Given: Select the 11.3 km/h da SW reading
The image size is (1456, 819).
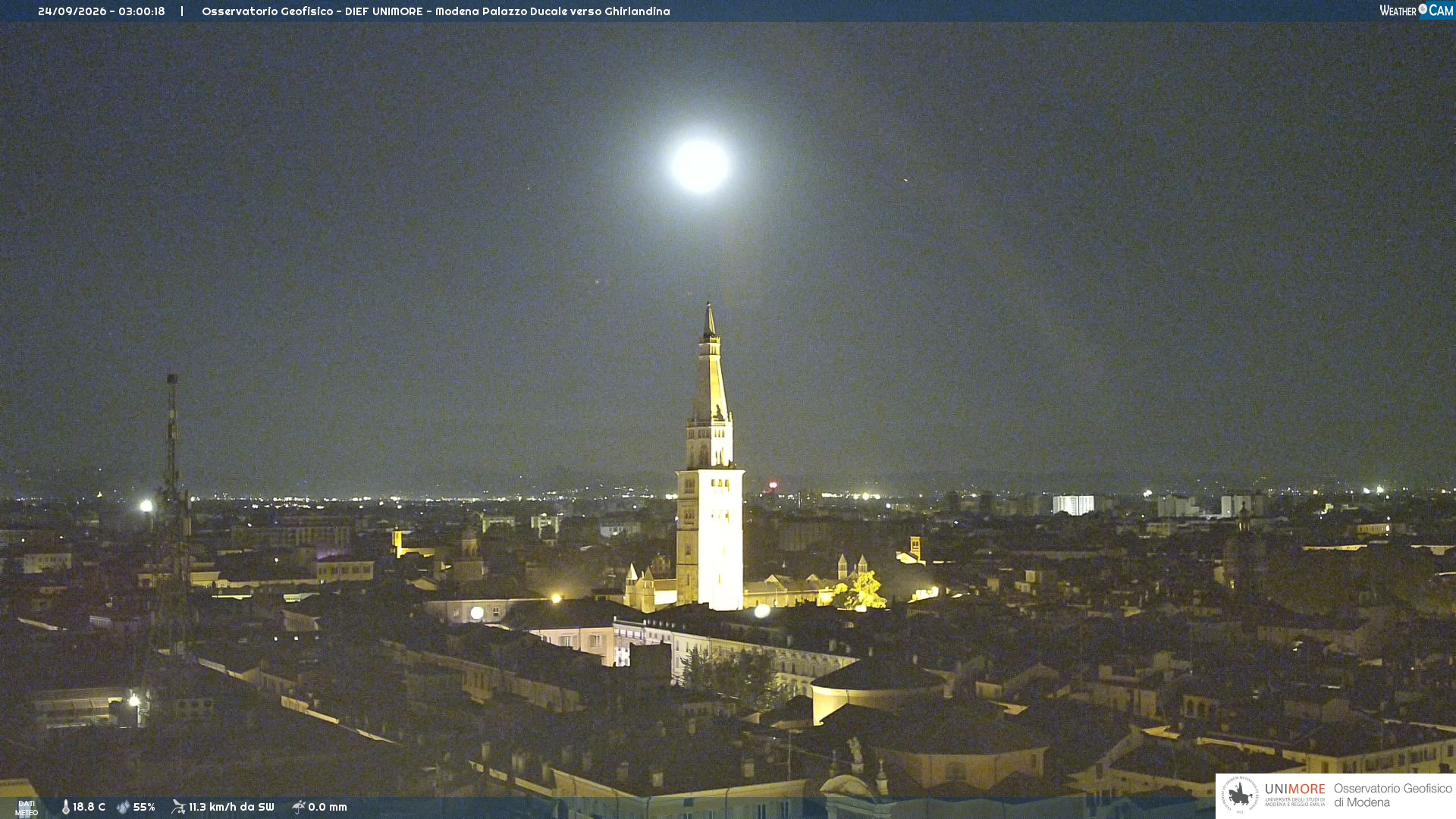Looking at the screenshot, I should pyautogui.click(x=231, y=807).
